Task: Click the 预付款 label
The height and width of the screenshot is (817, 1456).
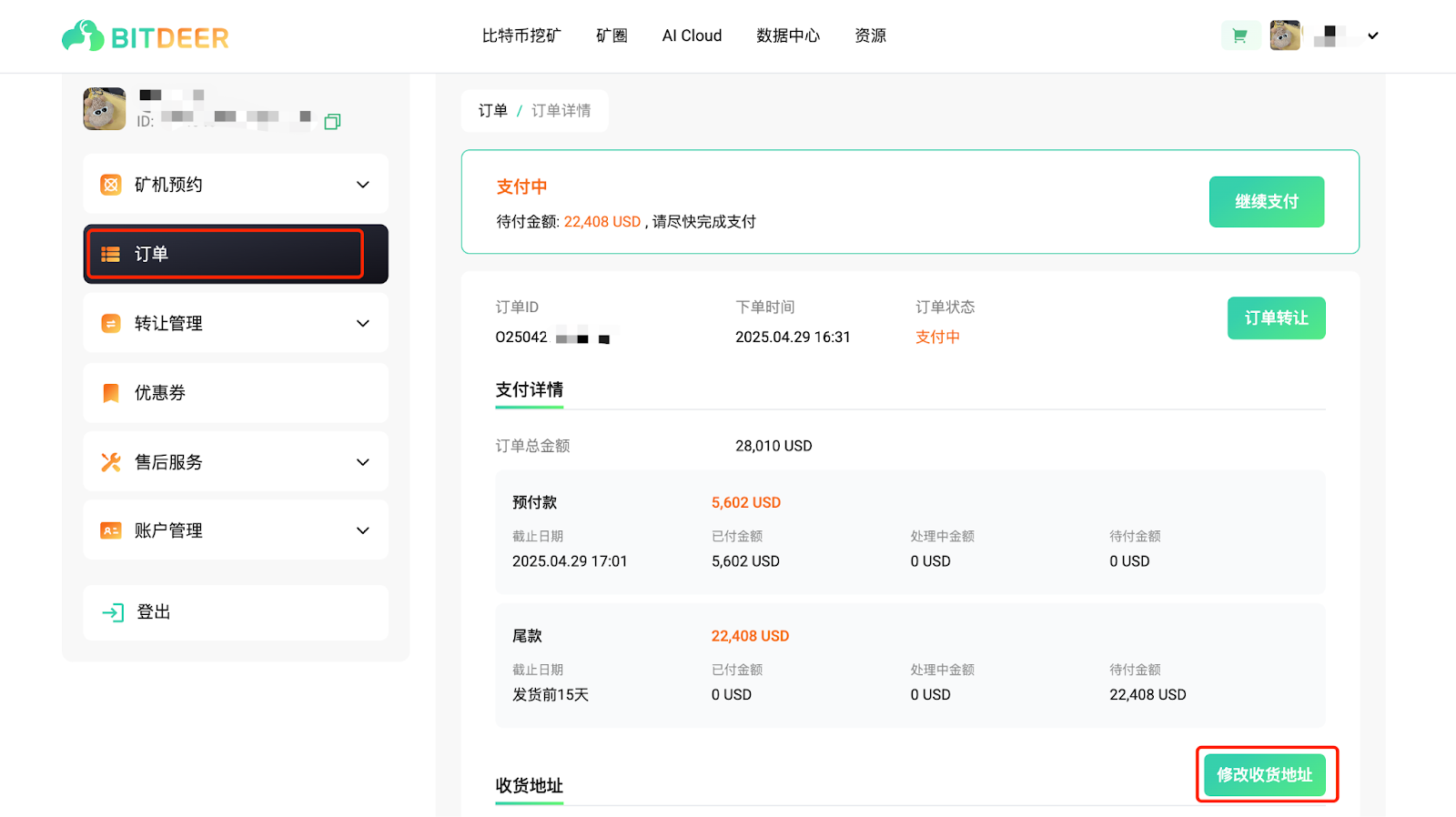Action: click(x=534, y=503)
